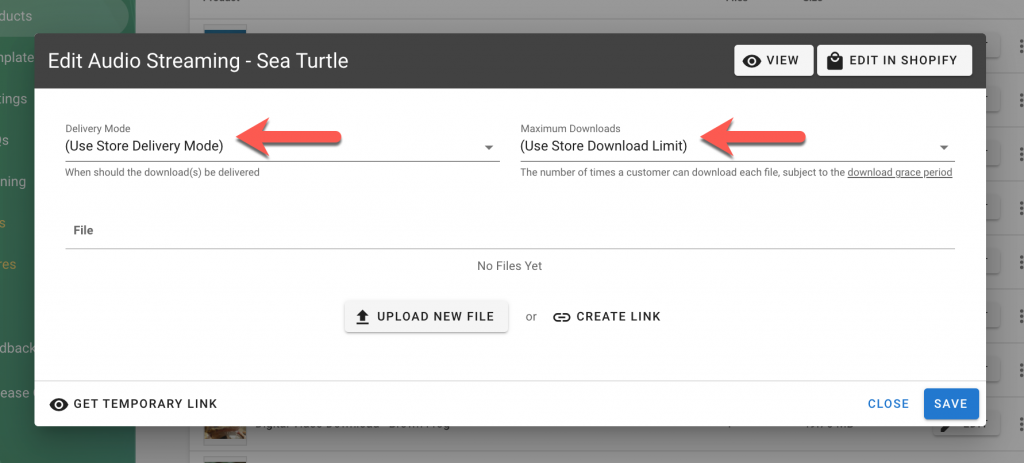The height and width of the screenshot is (463, 1024).
Task: Click the eye icon next to Get Temporary Link
Action: [59, 404]
